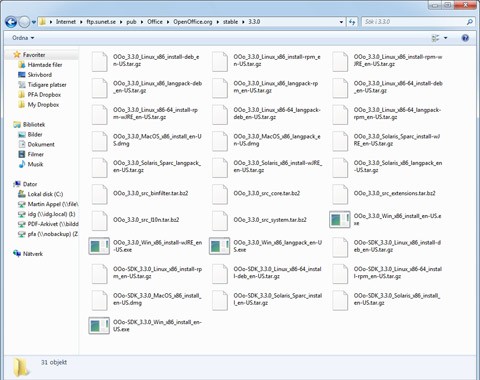The image size is (480, 380).
Task: Select icon of OOo_3.3.0_Linux_x86_install-rpm_en-US.tar.gz
Action: pyautogui.click(x=220, y=62)
